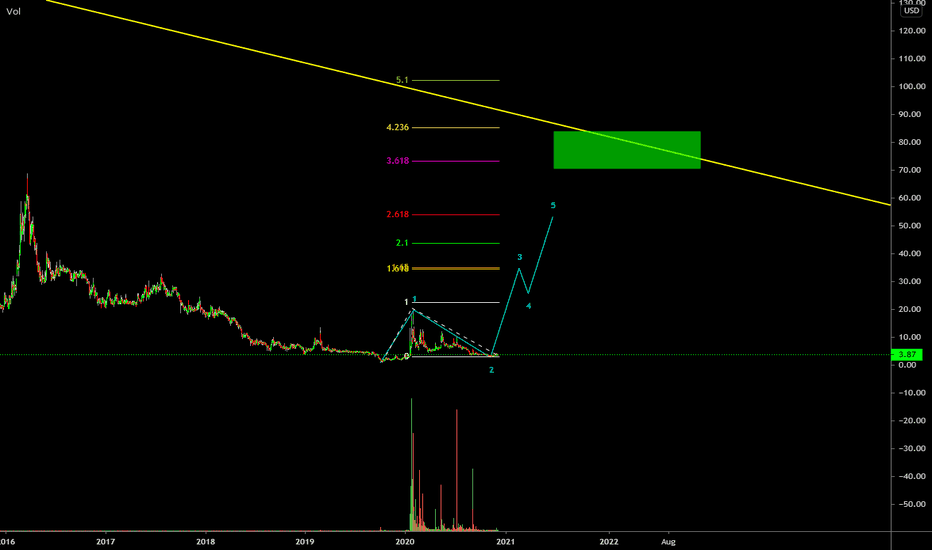Click 2020 on the time axis

click(x=405, y=542)
